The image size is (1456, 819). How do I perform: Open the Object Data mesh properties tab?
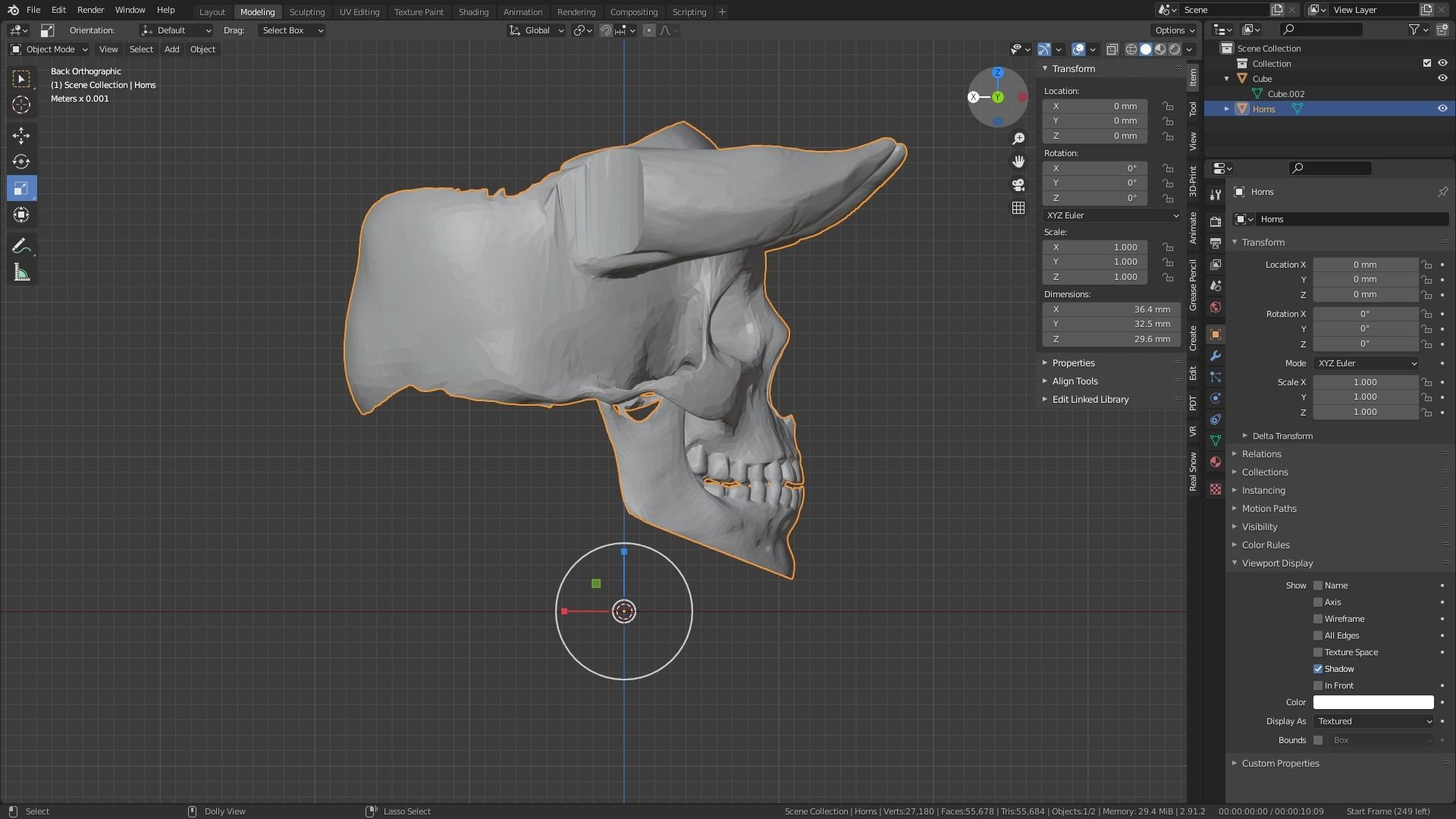(x=1216, y=441)
